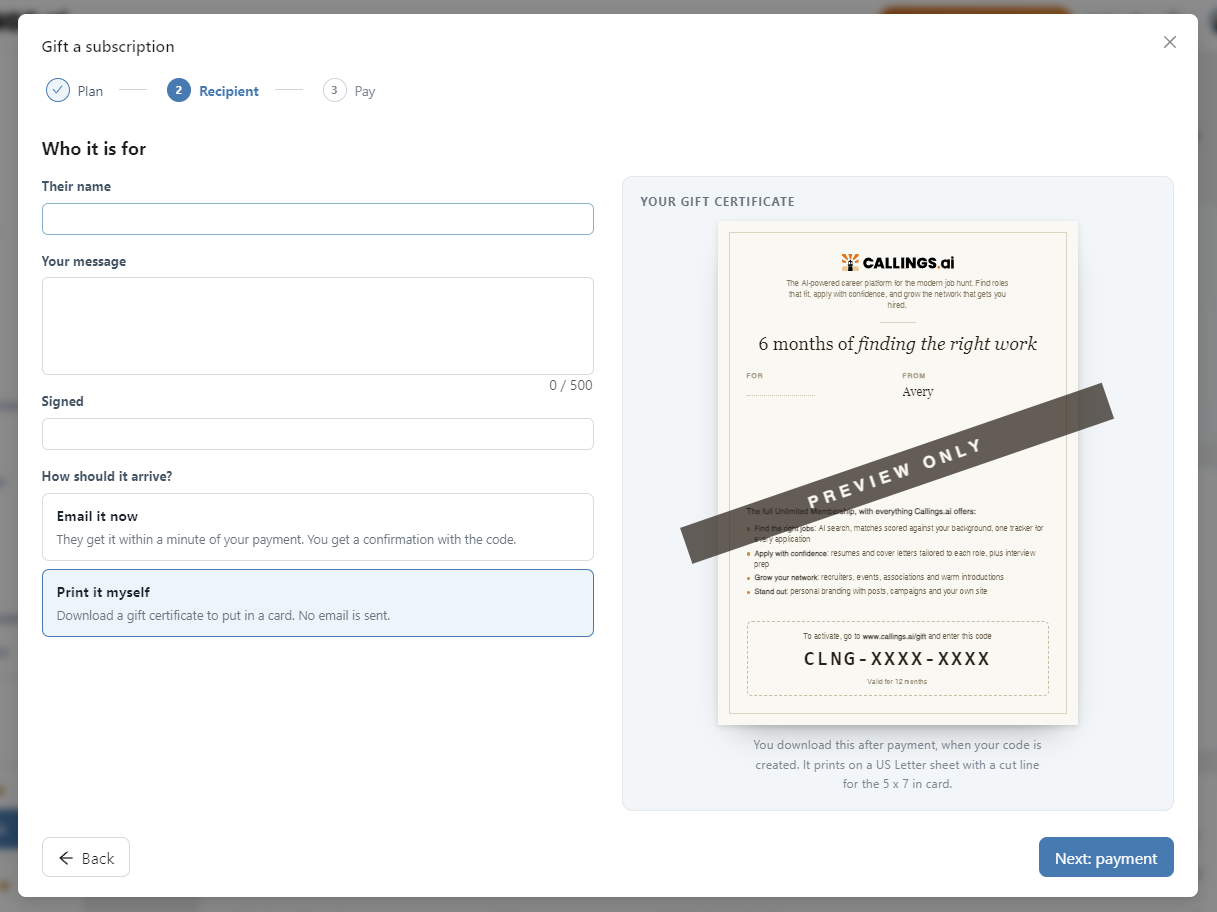
Task: Click the 'Their name' field label
Action: coord(76,186)
